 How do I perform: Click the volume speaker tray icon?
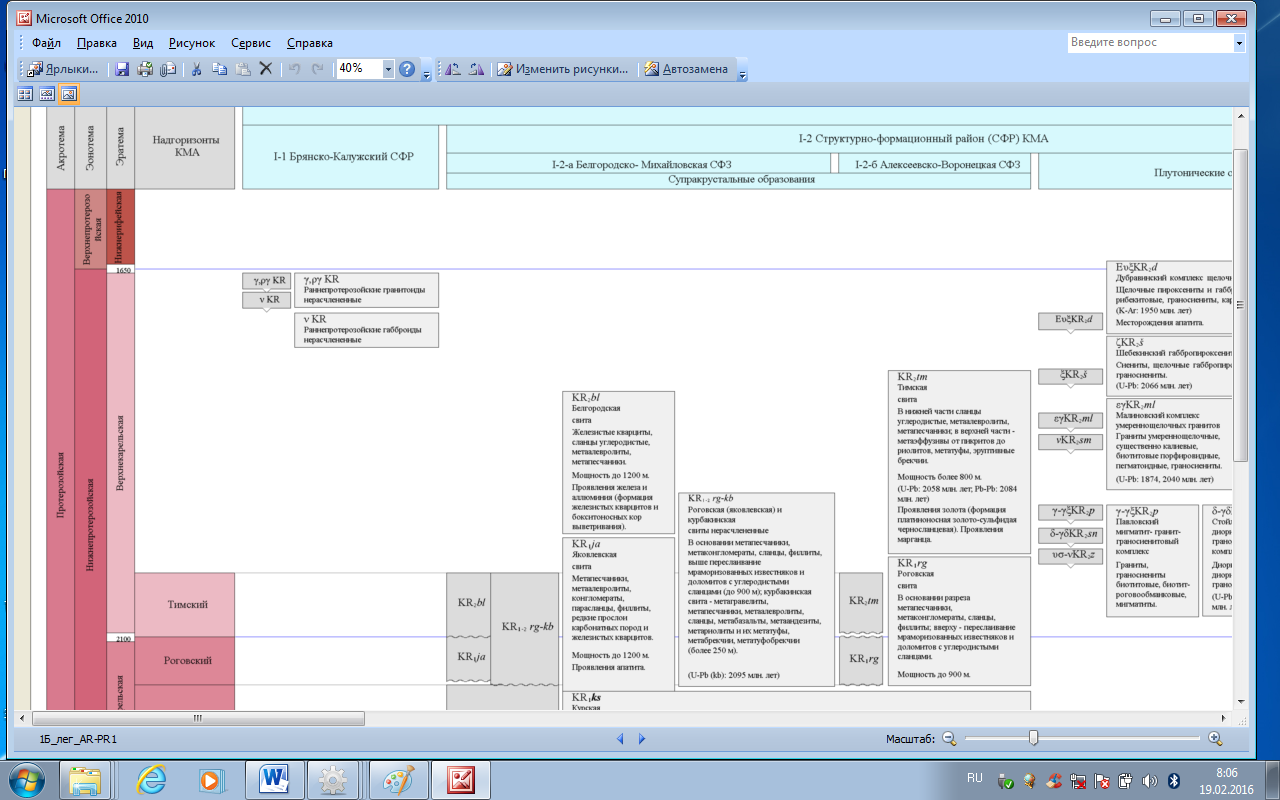(x=1150, y=780)
